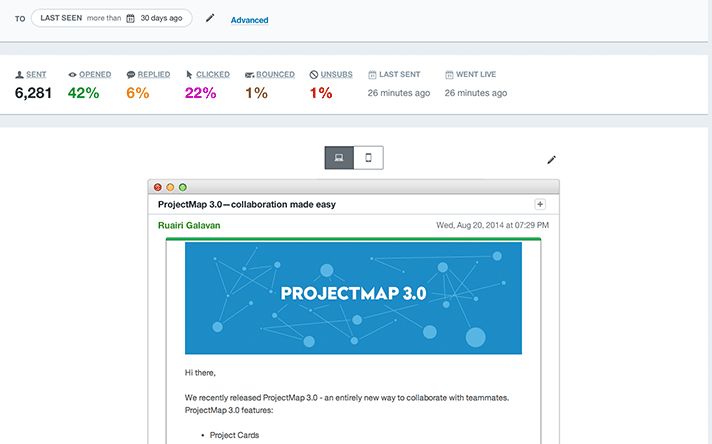Switch to mobile preview mode

click(368, 158)
